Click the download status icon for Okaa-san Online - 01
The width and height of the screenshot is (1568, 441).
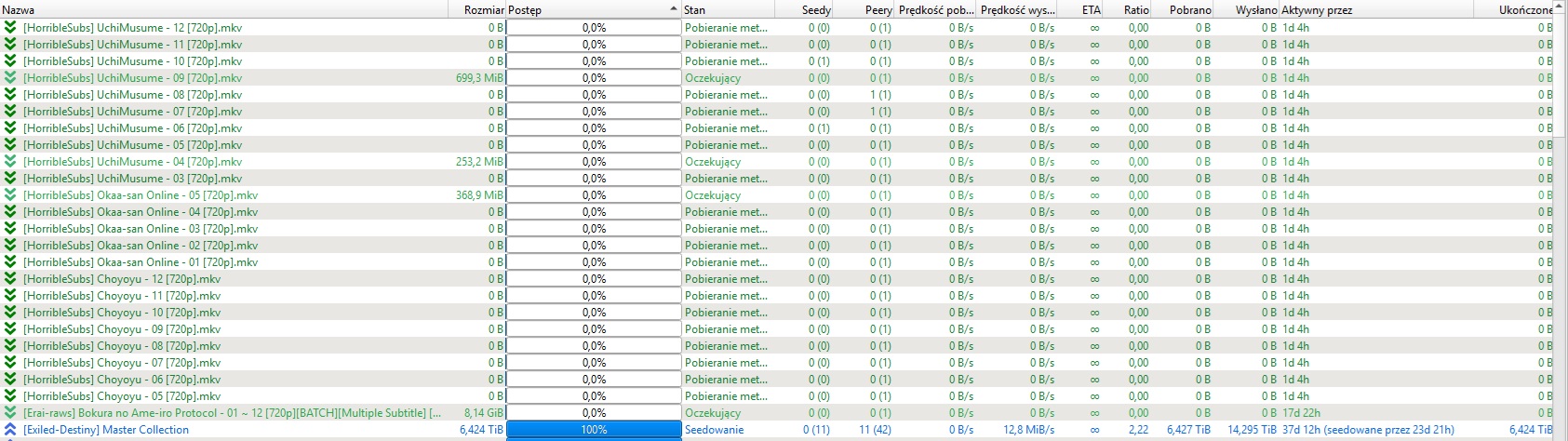(x=10, y=262)
